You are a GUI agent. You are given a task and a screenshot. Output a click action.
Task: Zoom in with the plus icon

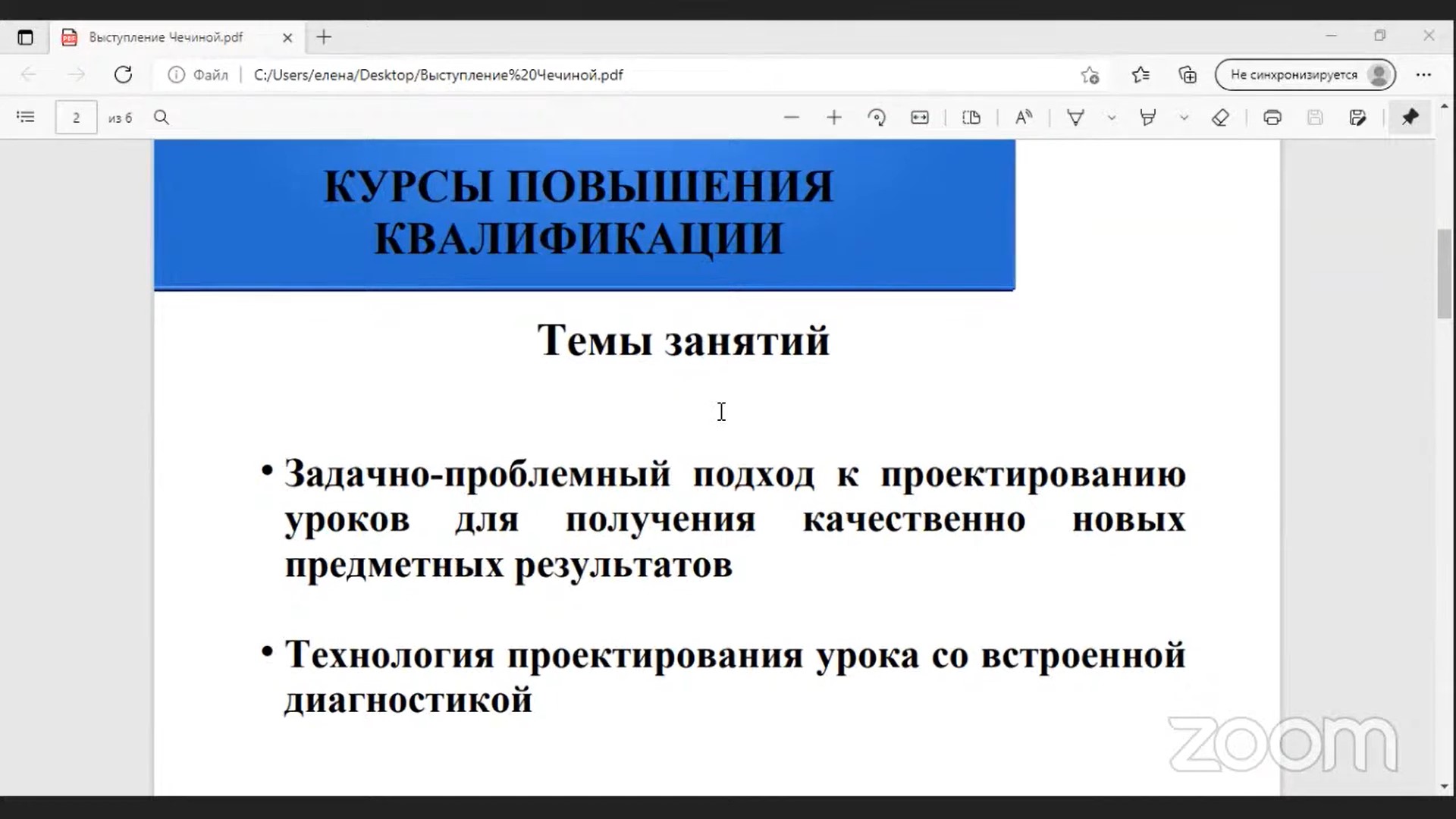(834, 118)
